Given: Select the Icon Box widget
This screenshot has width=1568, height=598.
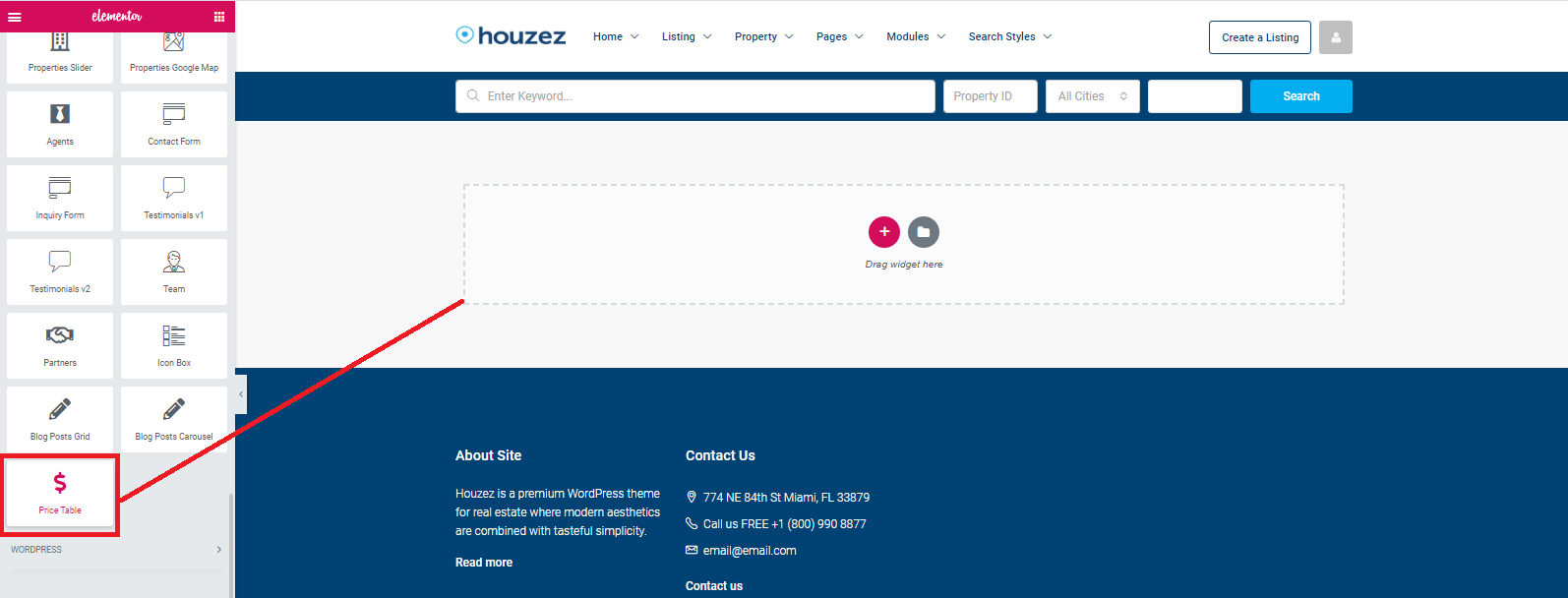Looking at the screenshot, I should (174, 345).
